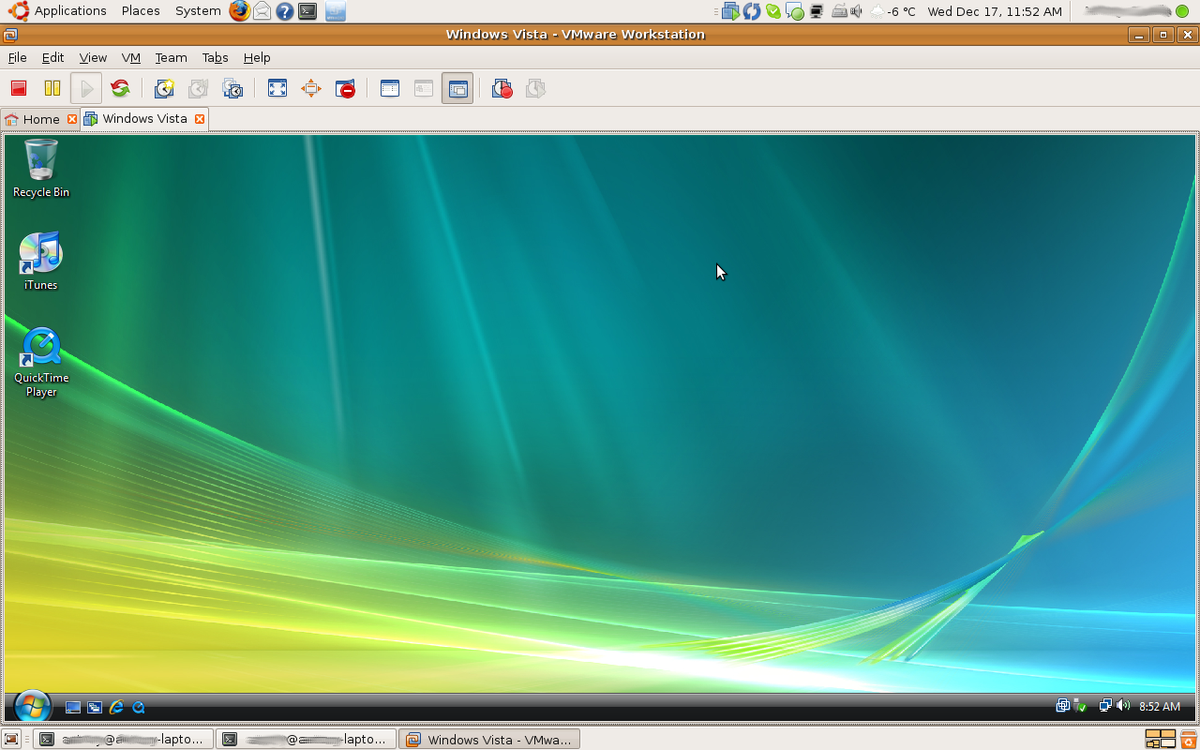Launch Internet Explorer from Quick Launch
The image size is (1200, 750).
116,707
